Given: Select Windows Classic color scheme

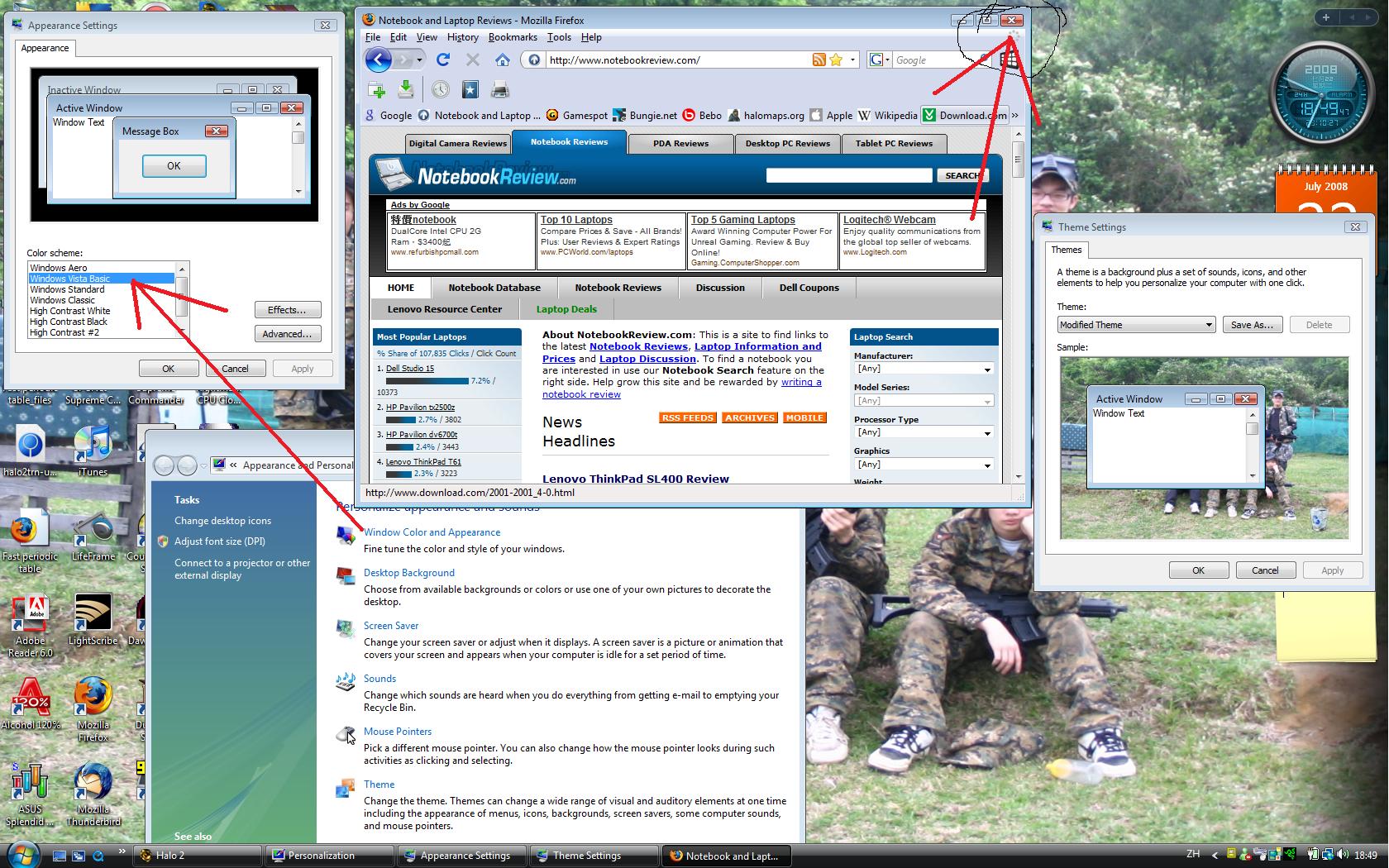Looking at the screenshot, I should (102, 300).
